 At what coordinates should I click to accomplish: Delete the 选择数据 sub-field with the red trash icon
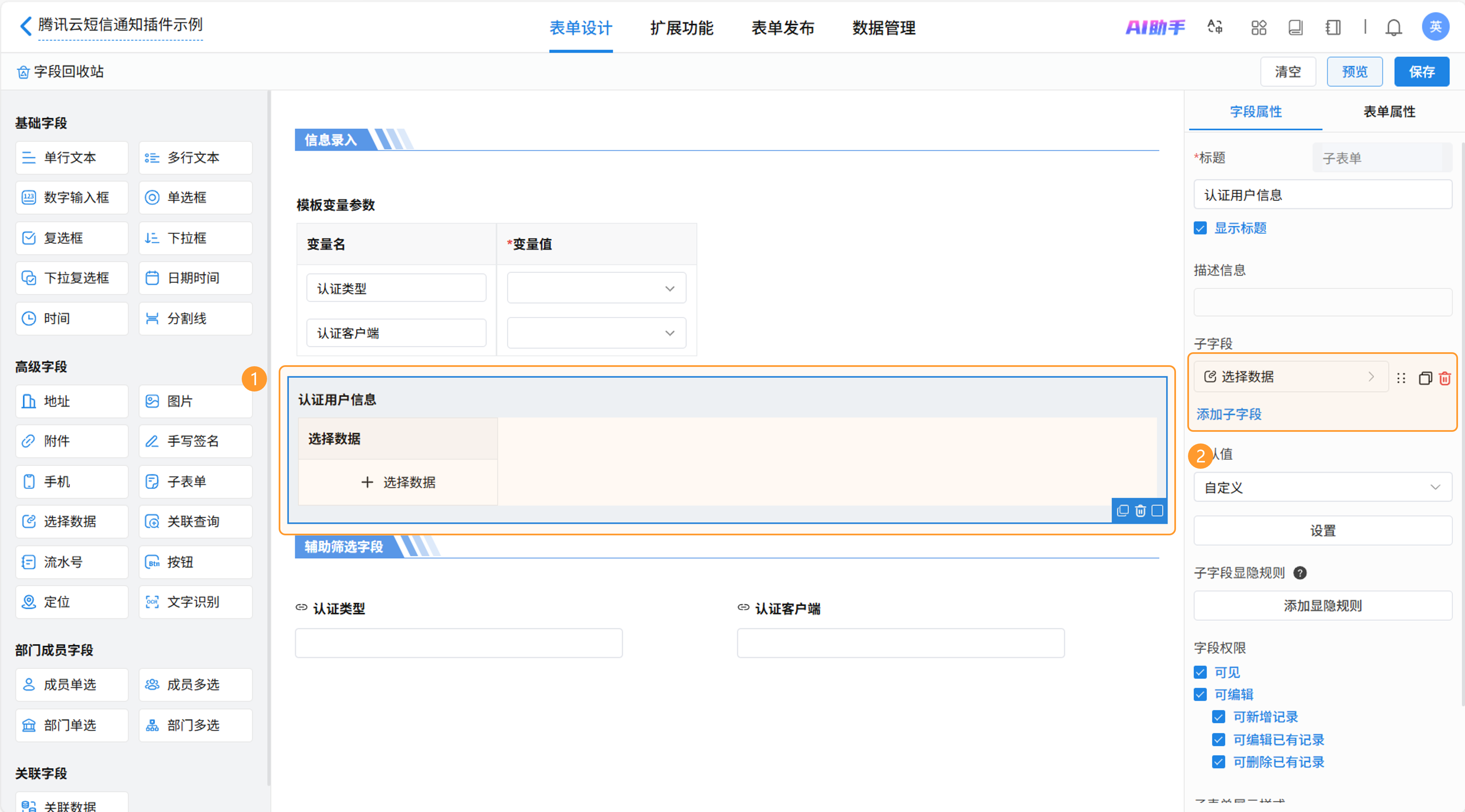coord(1445,378)
